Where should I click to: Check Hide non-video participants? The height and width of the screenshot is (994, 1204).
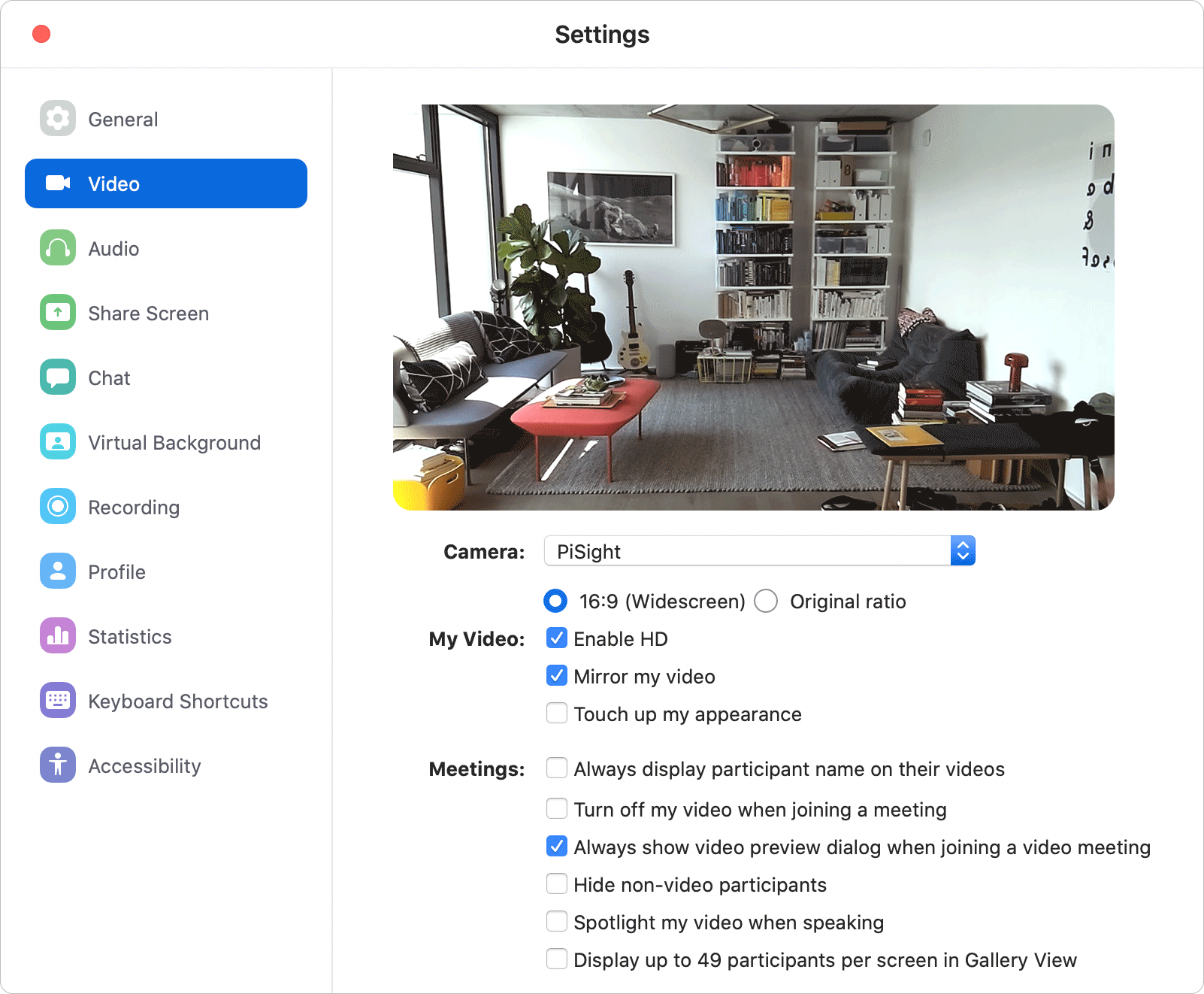point(557,883)
